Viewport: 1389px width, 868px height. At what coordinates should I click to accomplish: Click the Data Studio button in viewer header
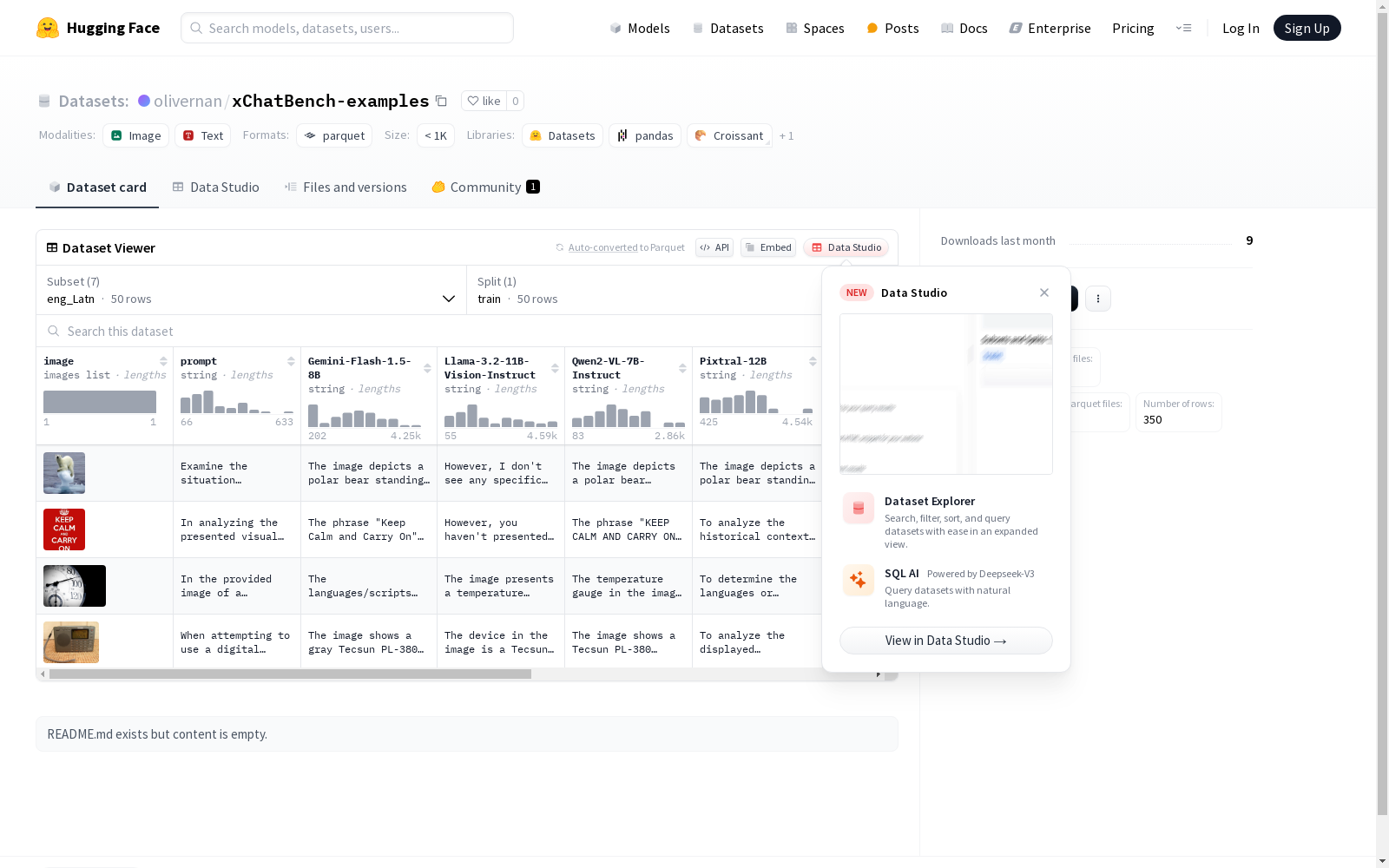[846, 247]
